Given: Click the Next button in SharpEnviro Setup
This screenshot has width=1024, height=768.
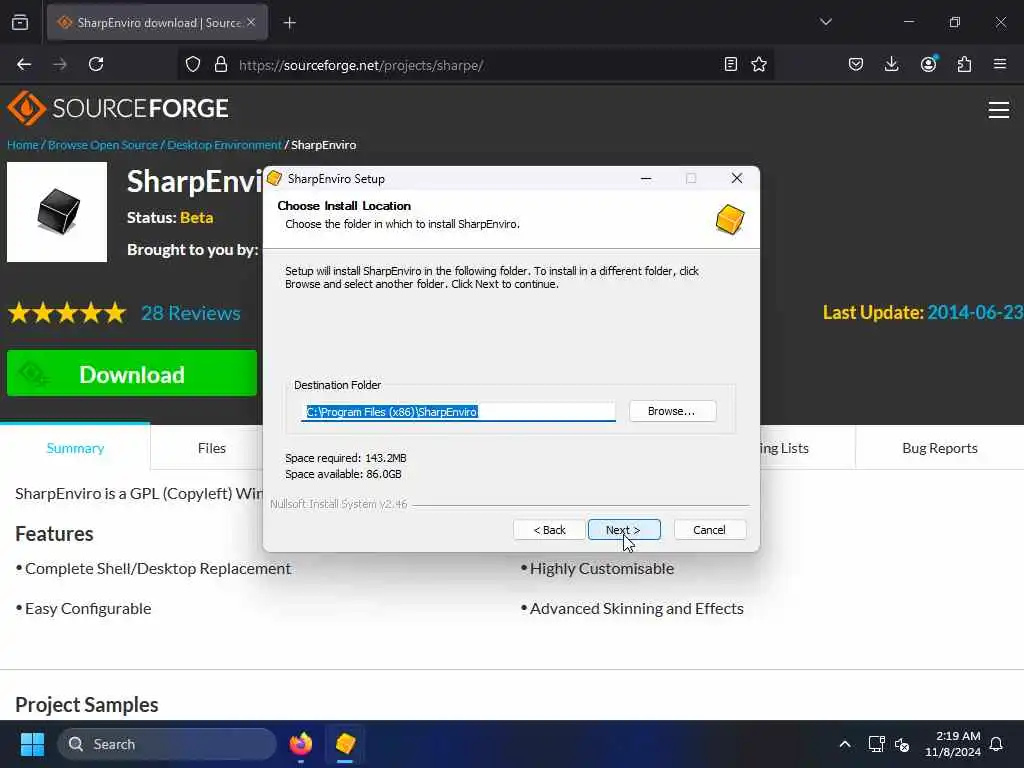Looking at the screenshot, I should [x=624, y=530].
